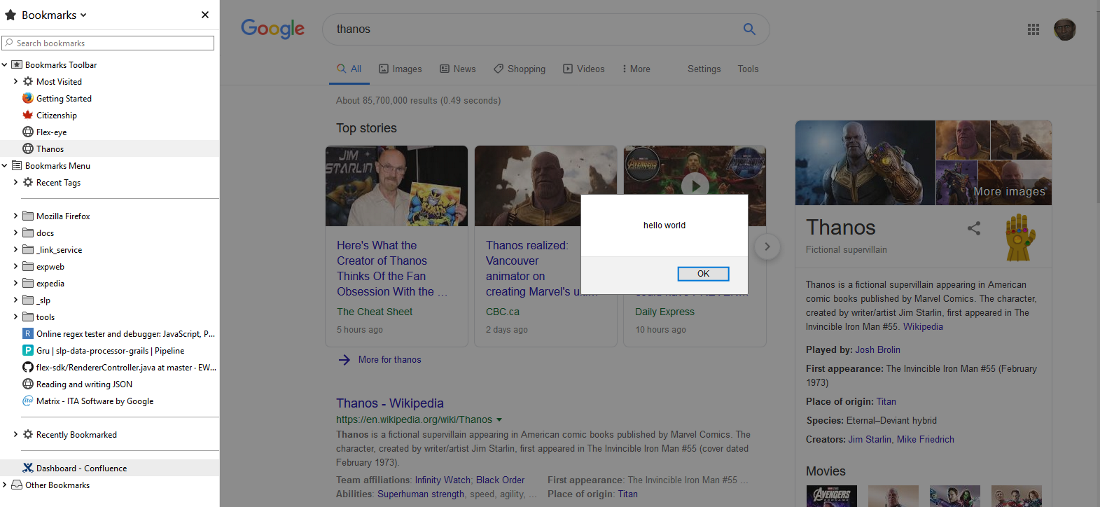Click the Confluence icon beside Dashboard

click(x=28, y=469)
